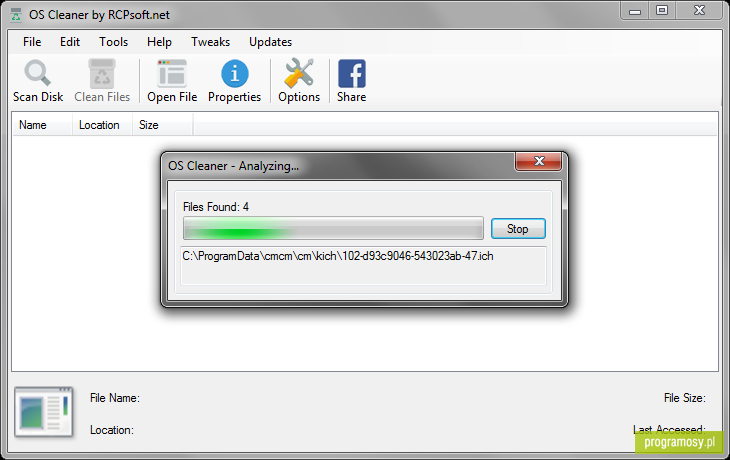This screenshot has height=460, width=730.
Task: Stop the analyzing scan
Action: coord(518,229)
